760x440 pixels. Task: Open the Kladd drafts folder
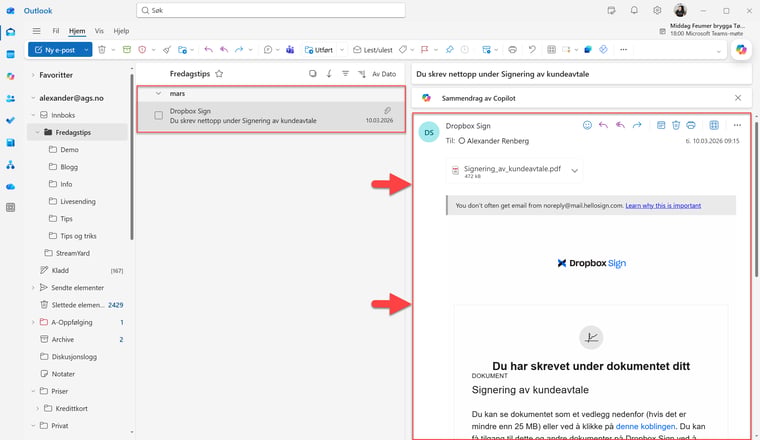pos(60,270)
